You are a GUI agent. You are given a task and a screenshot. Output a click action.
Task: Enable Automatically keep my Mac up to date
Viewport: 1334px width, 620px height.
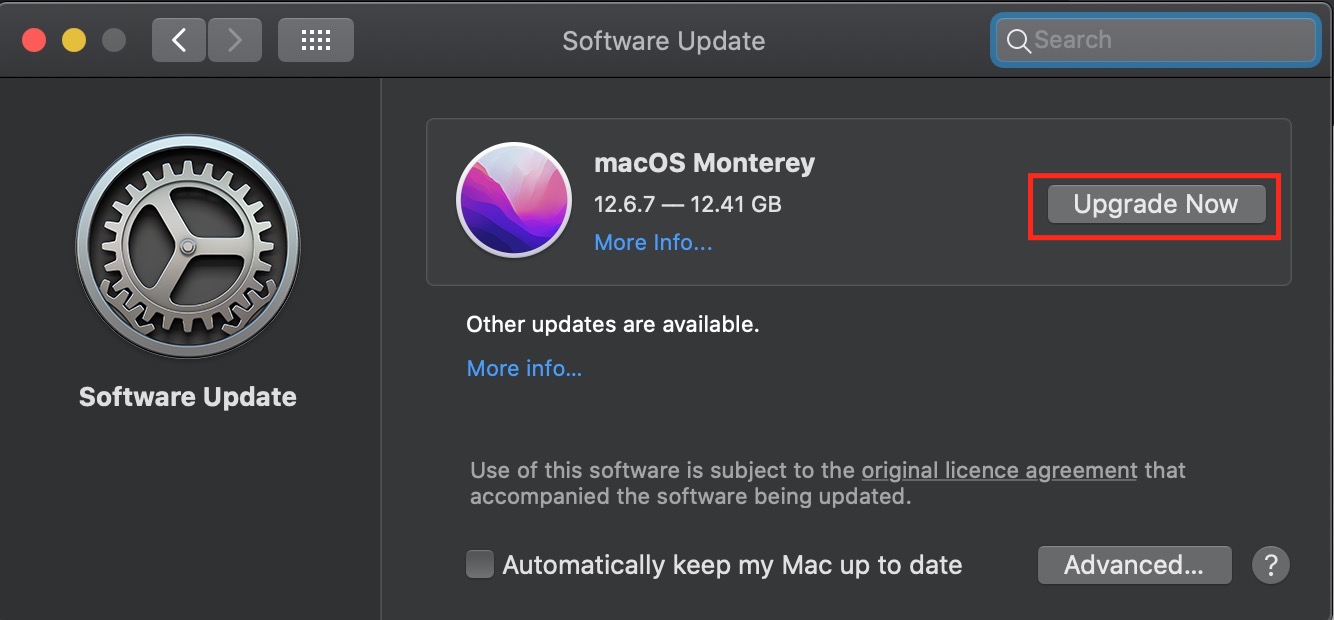tap(480, 565)
